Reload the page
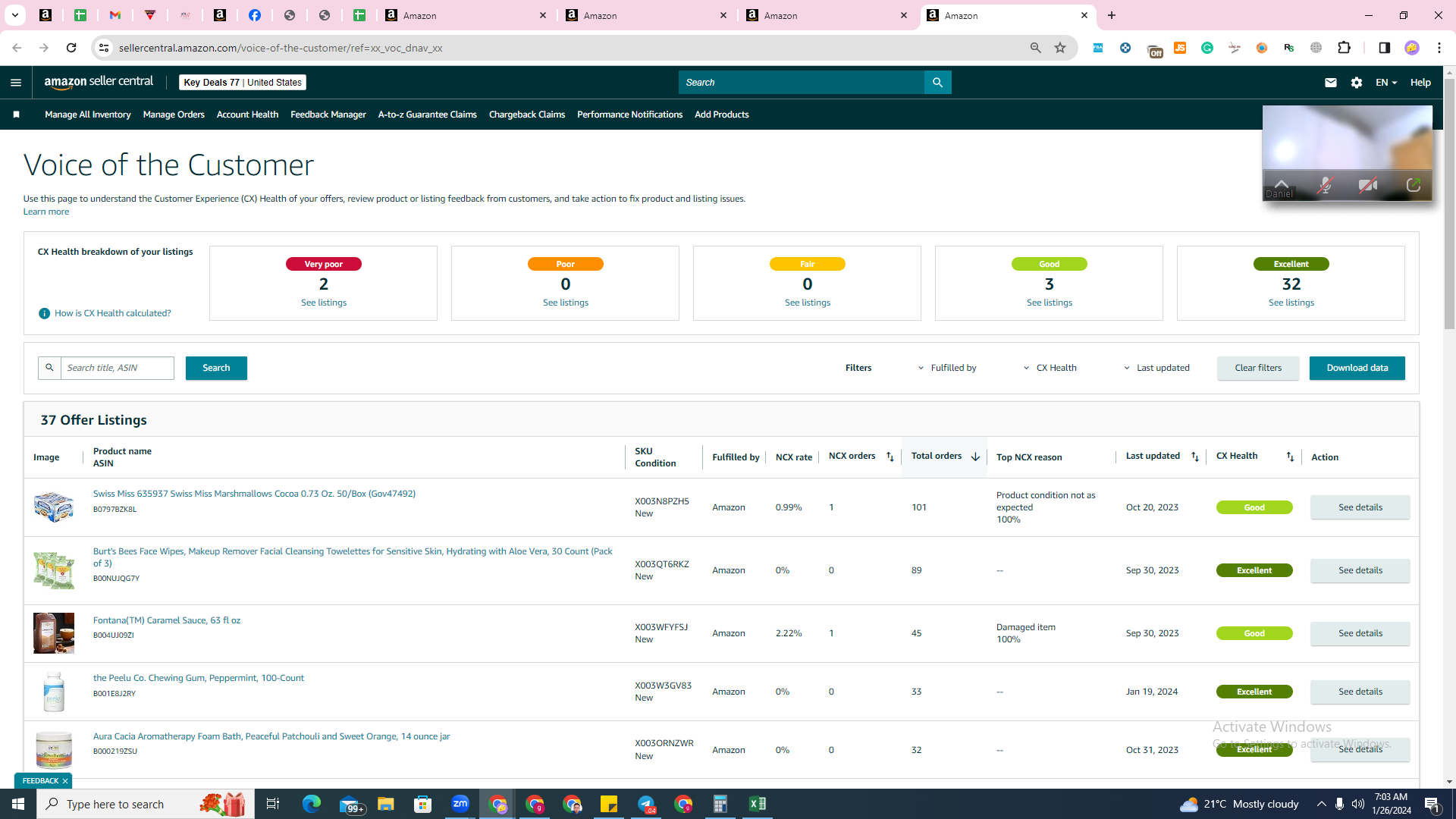The image size is (1456, 819). 71,48
